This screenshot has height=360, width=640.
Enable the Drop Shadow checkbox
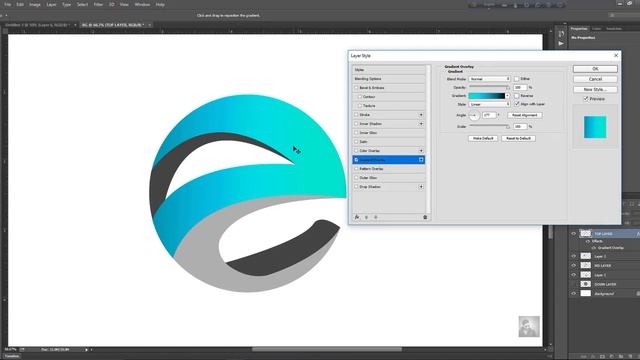tap(356, 187)
